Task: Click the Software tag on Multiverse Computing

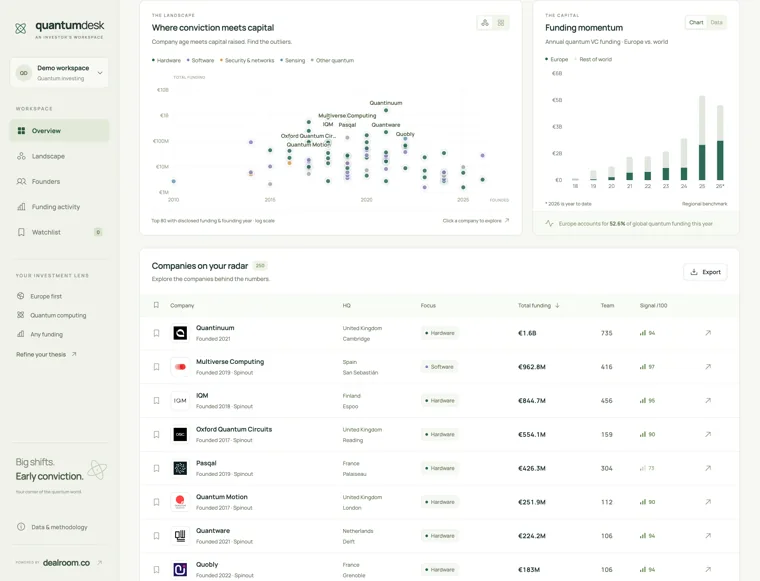Action: point(440,367)
